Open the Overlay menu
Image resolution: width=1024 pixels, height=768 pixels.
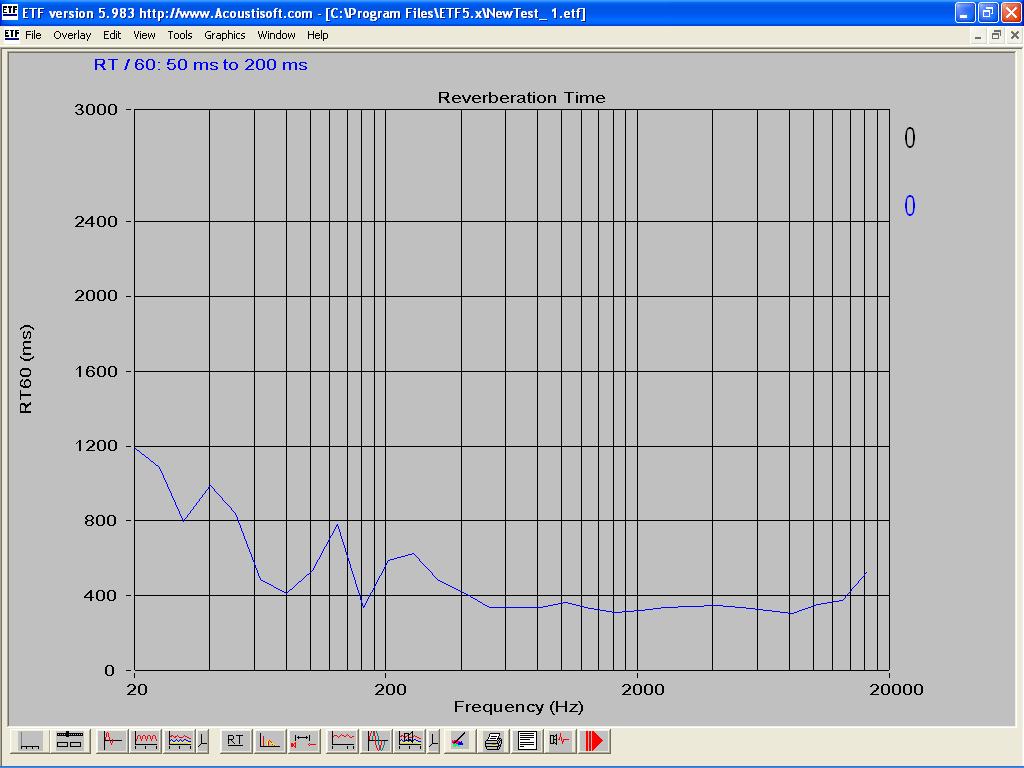pyautogui.click(x=72, y=35)
